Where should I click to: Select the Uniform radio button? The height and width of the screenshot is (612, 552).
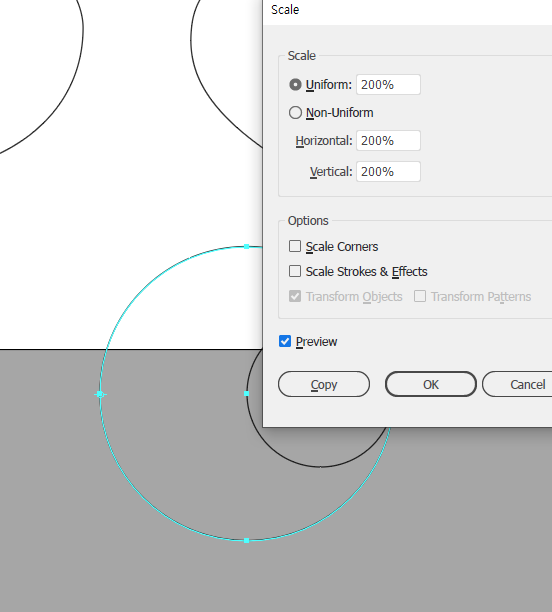(x=295, y=85)
